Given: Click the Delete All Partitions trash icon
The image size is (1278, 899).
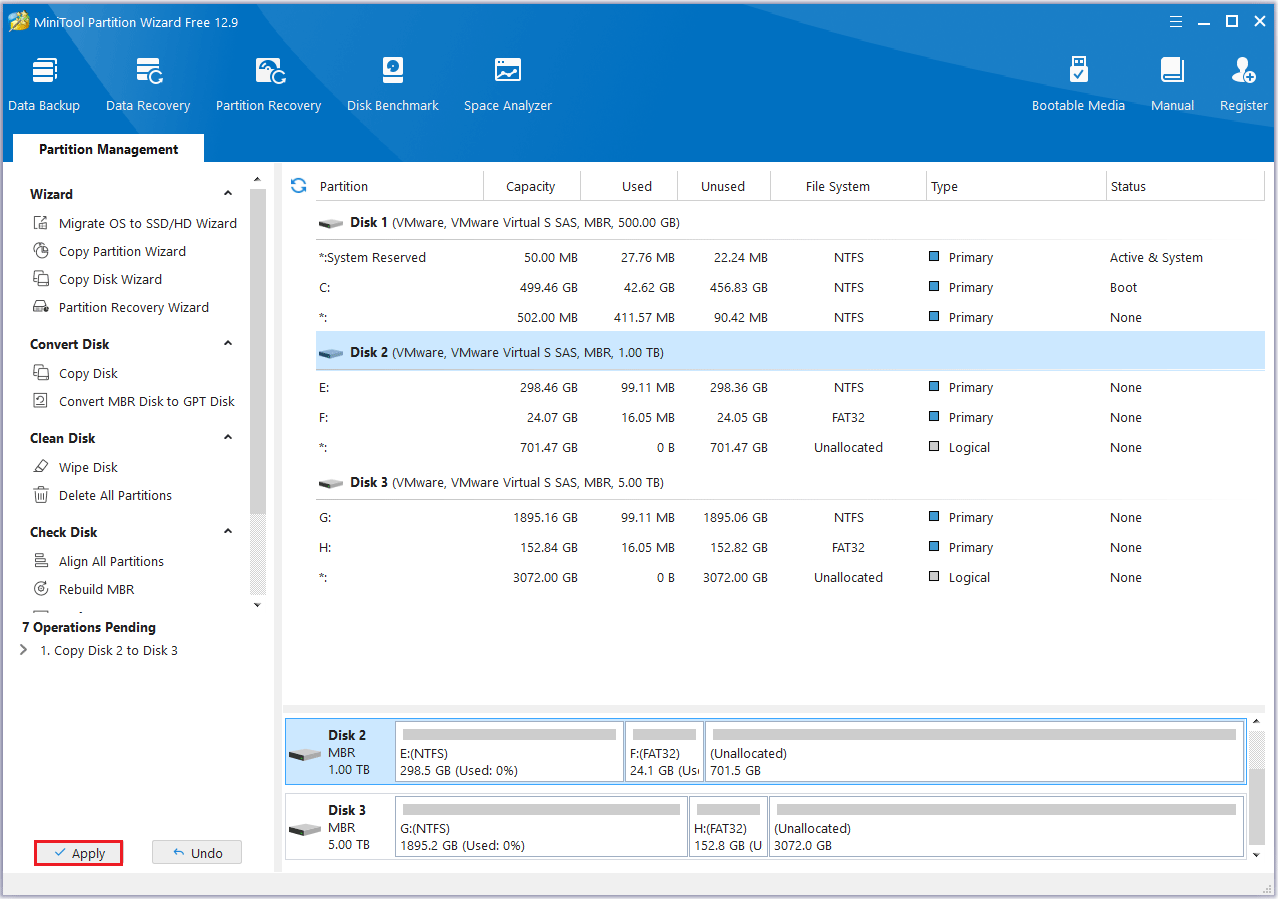Looking at the screenshot, I should tap(41, 495).
